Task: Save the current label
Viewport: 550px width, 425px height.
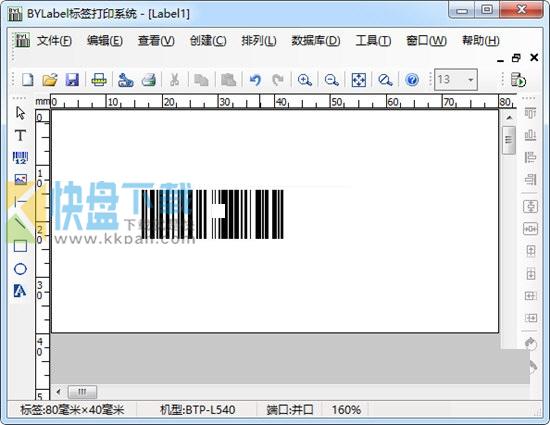Action: tap(72, 80)
